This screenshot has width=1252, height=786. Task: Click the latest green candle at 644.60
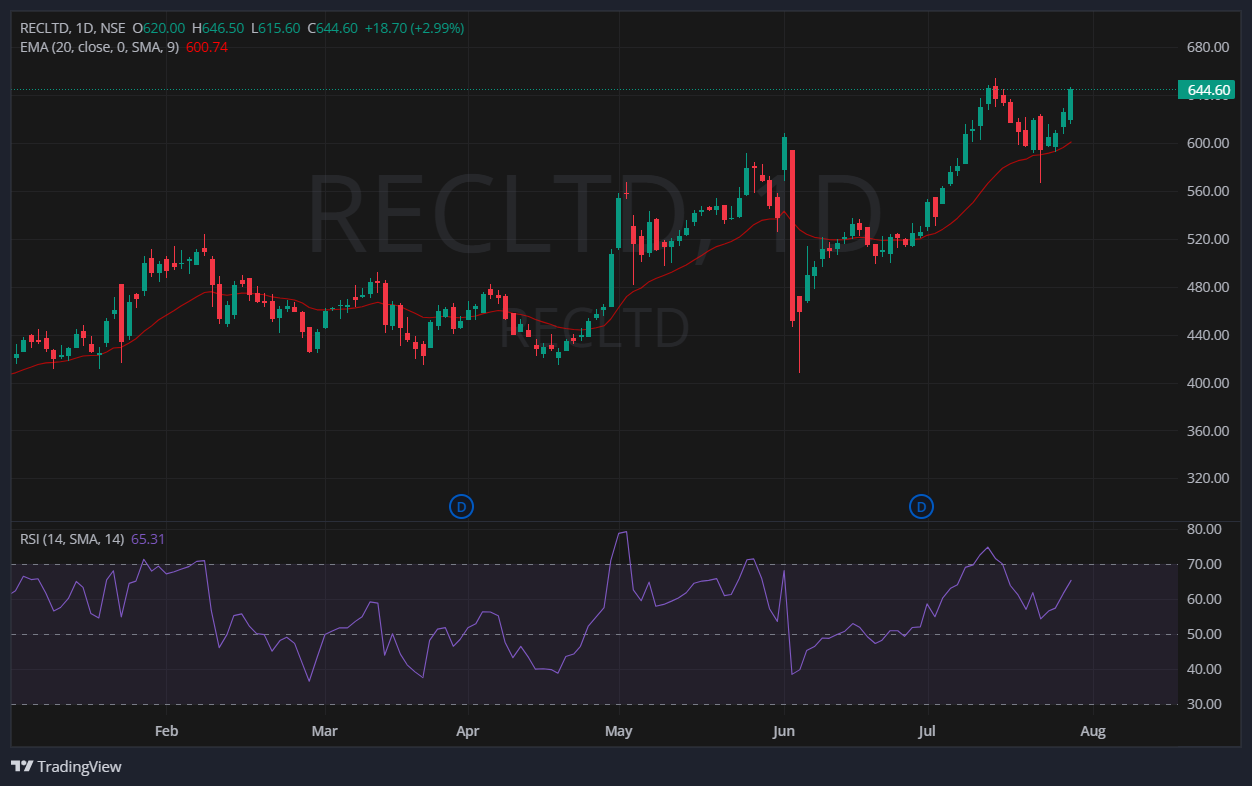(x=1071, y=104)
